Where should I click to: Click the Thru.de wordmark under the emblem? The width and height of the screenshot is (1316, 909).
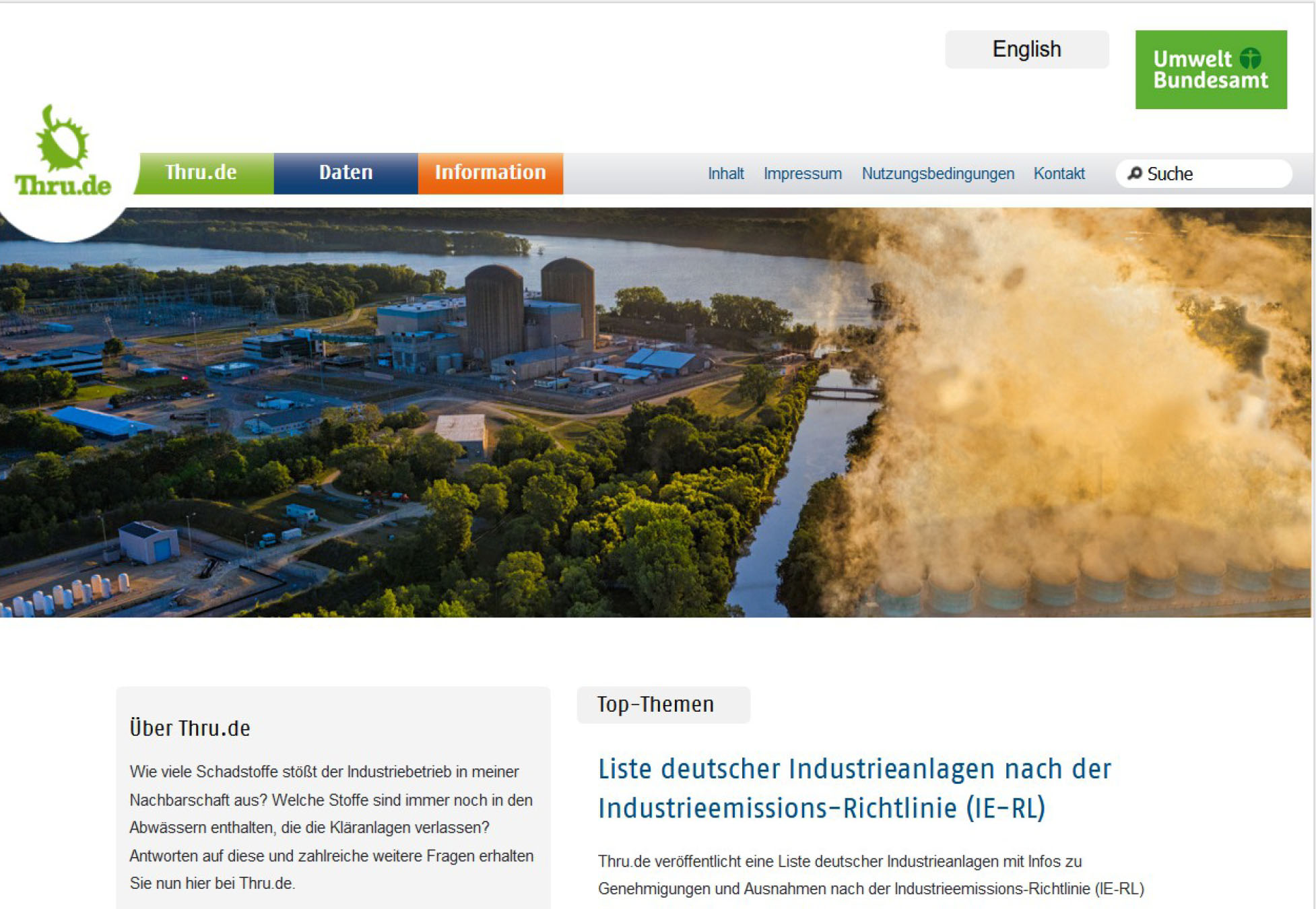[x=63, y=185]
